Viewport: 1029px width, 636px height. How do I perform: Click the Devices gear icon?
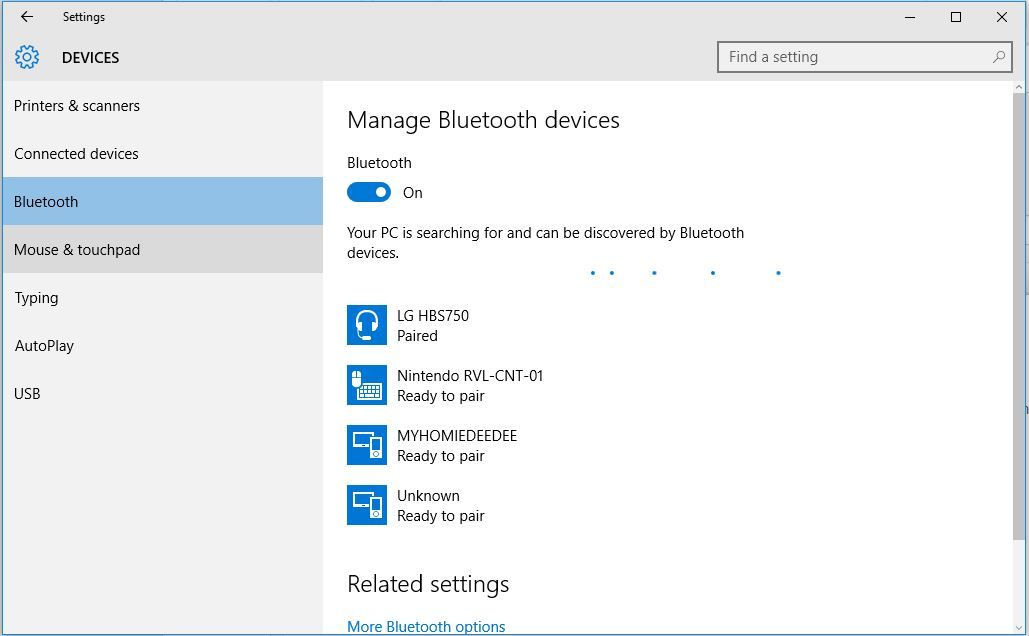[28, 57]
